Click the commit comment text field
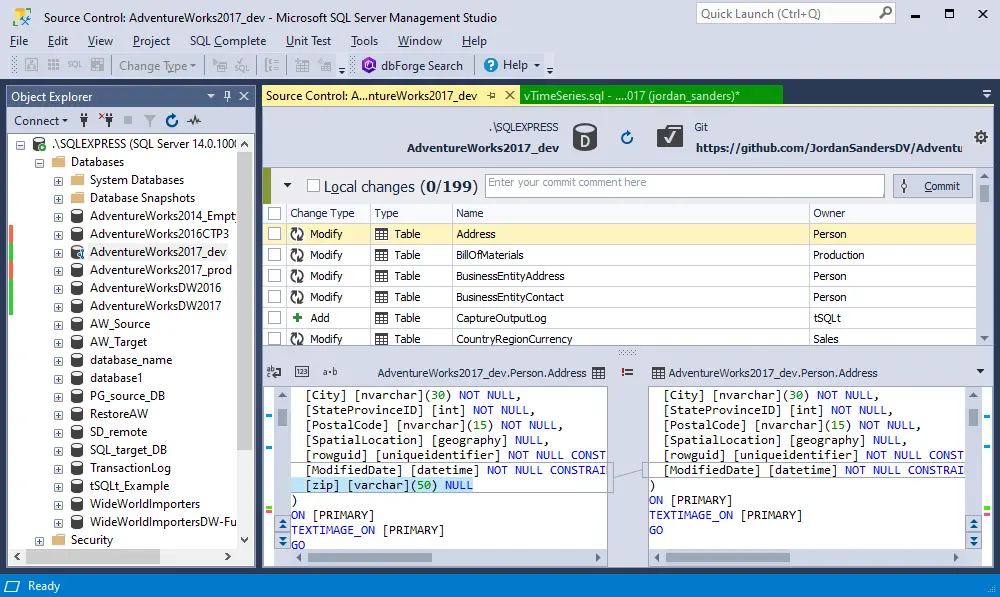The image size is (1000, 597). point(685,186)
